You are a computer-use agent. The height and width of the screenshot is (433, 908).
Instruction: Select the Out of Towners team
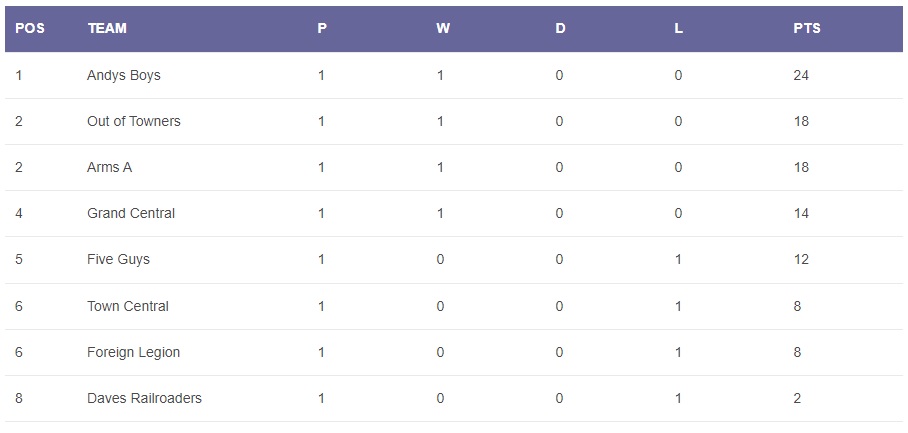point(134,121)
